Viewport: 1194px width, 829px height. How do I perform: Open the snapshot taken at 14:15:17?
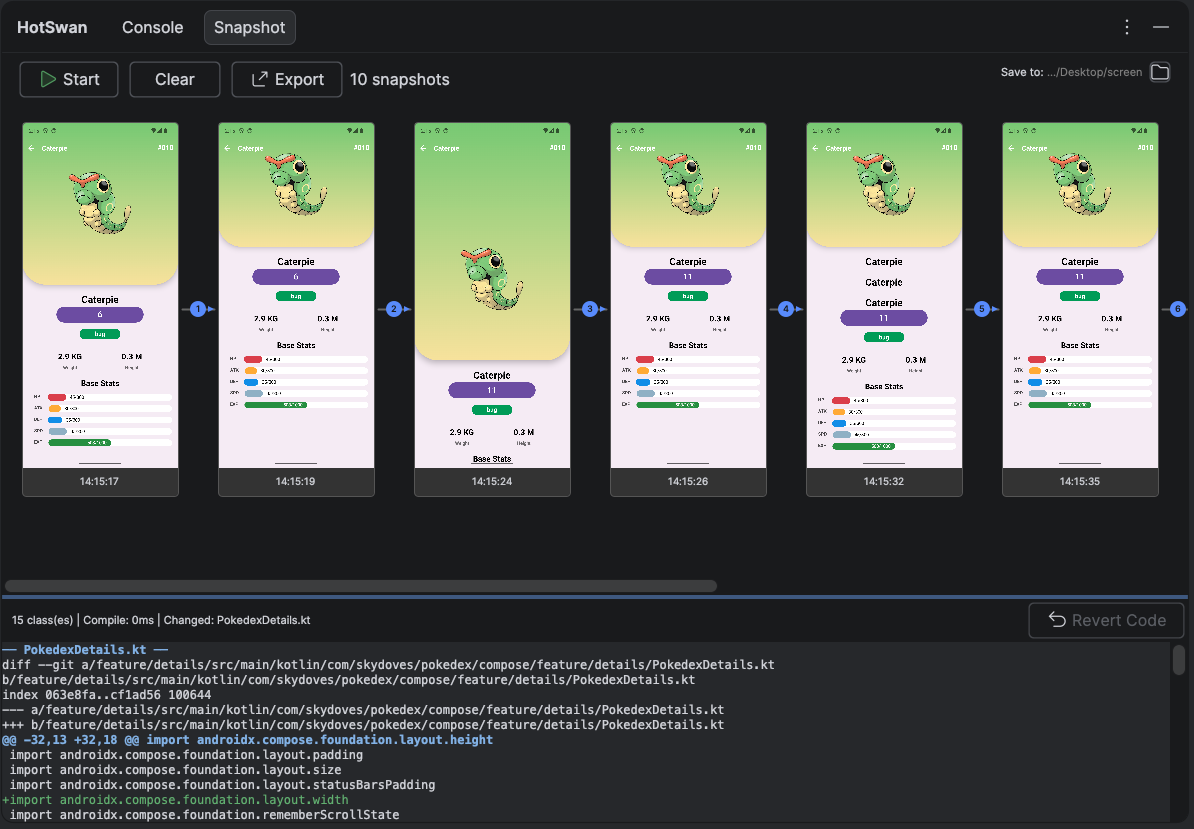tap(100, 300)
